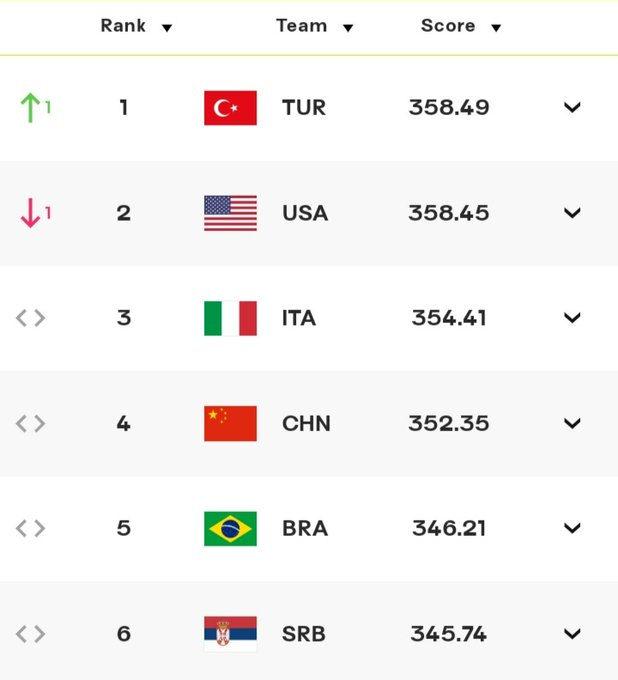Image resolution: width=618 pixels, height=680 pixels.
Task: Click the China flag icon
Action: point(230,423)
